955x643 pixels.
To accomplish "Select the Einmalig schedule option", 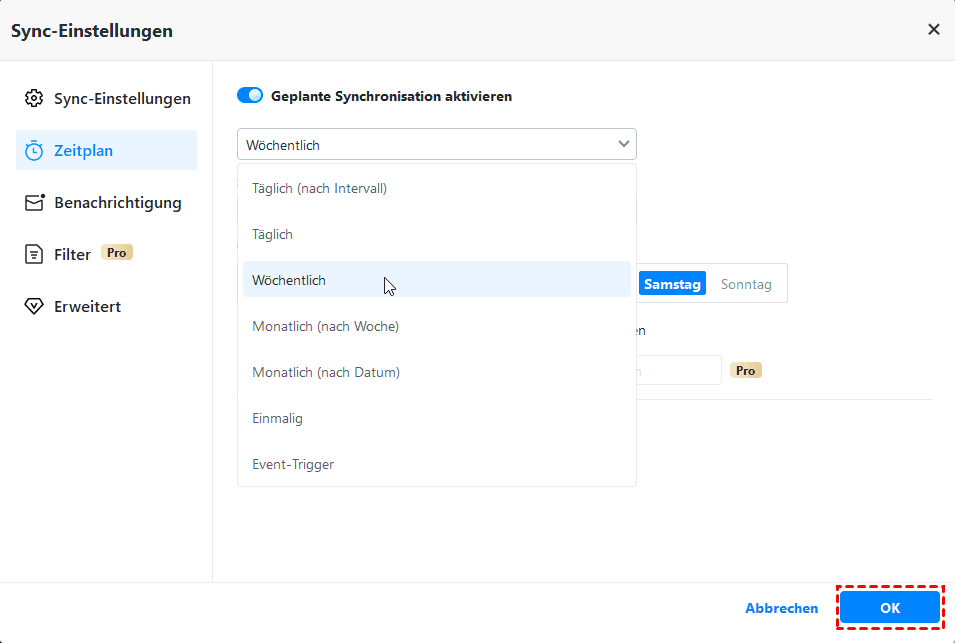I will click(277, 418).
